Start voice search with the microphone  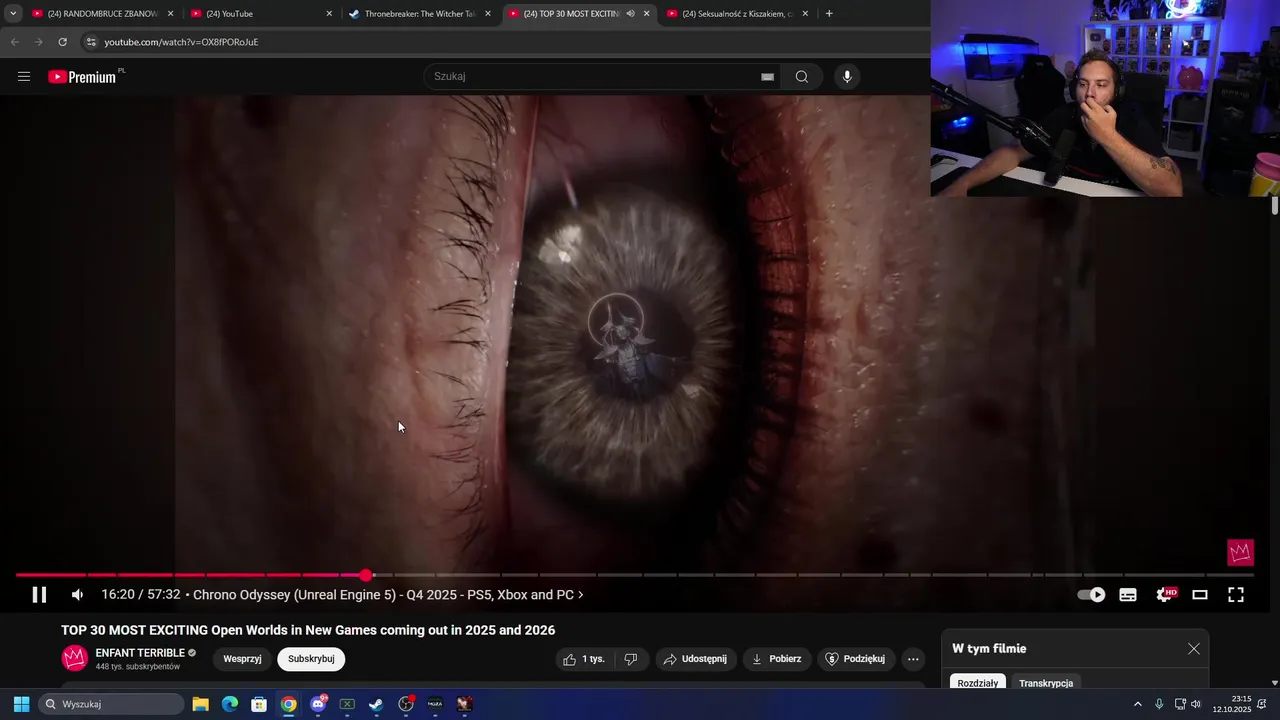coord(847,77)
